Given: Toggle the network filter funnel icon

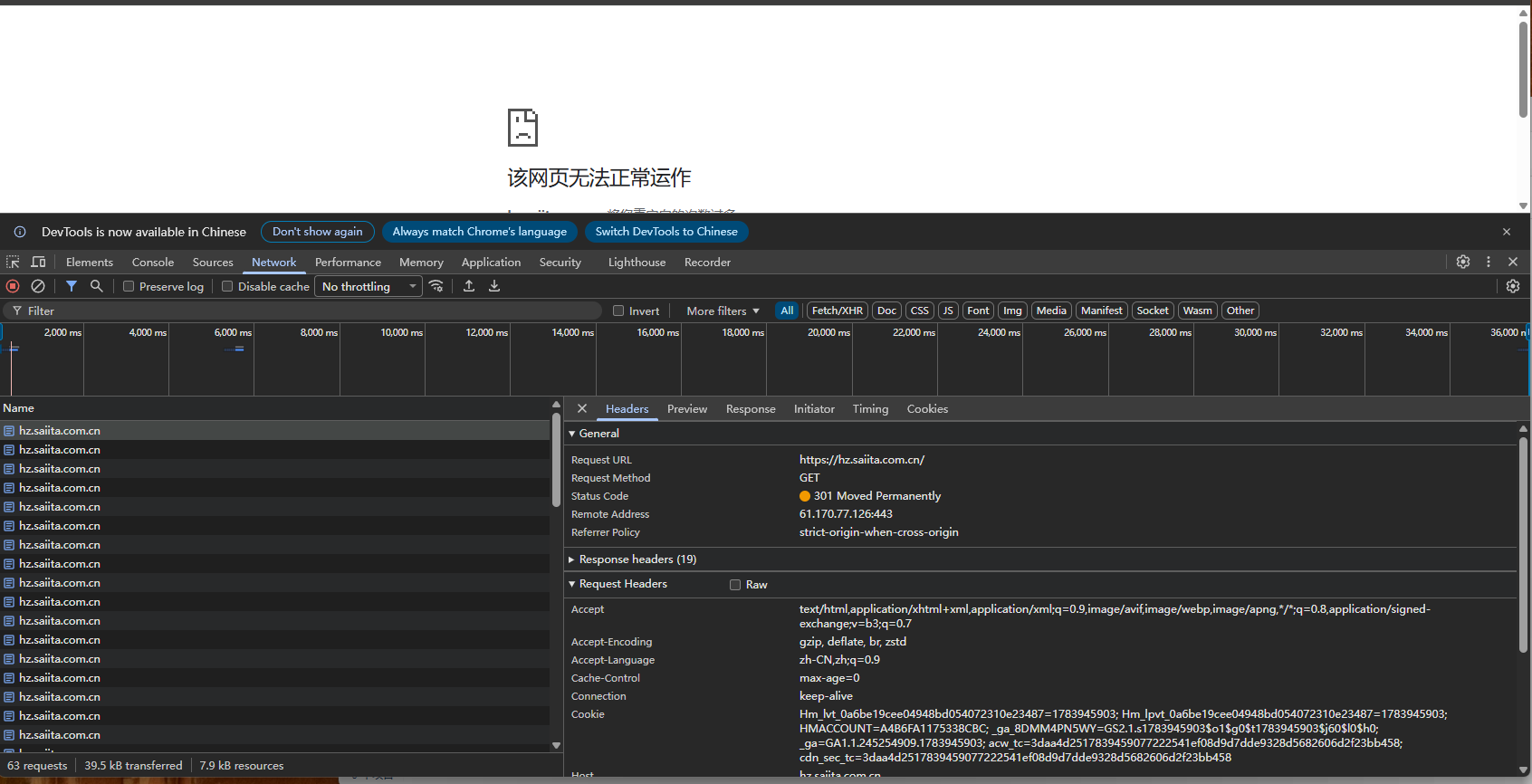Looking at the screenshot, I should click(72, 286).
